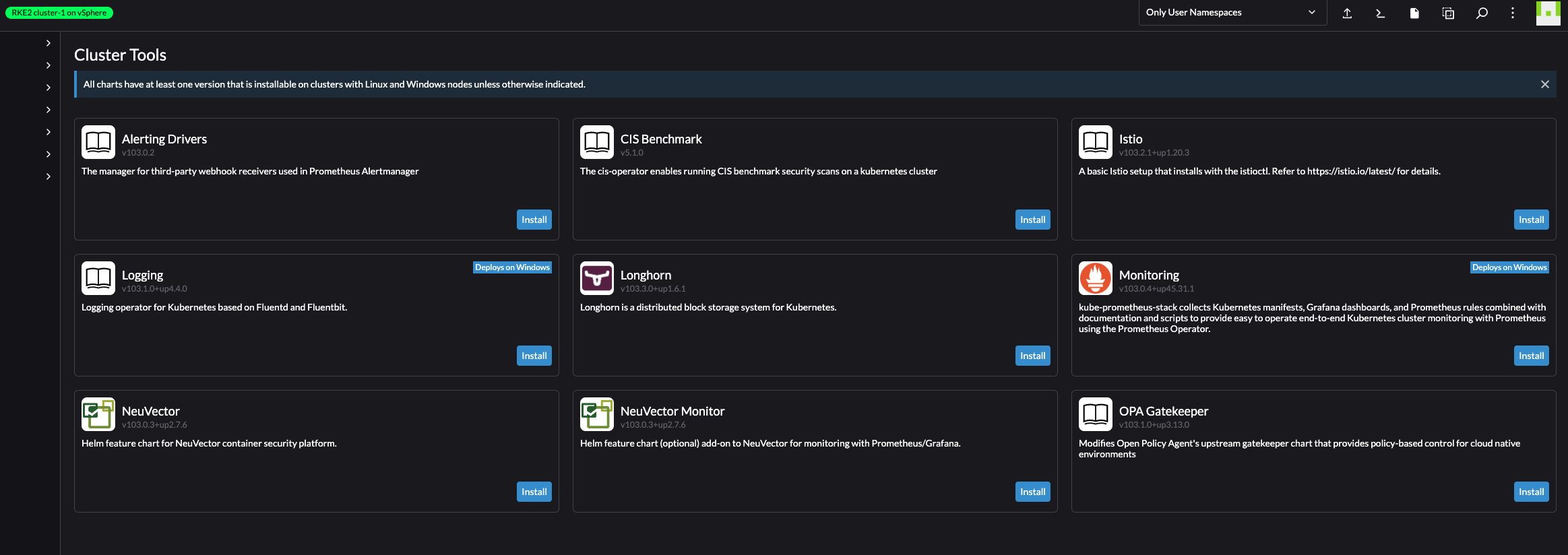
Task: Install the NeuVector chart
Action: click(534, 492)
